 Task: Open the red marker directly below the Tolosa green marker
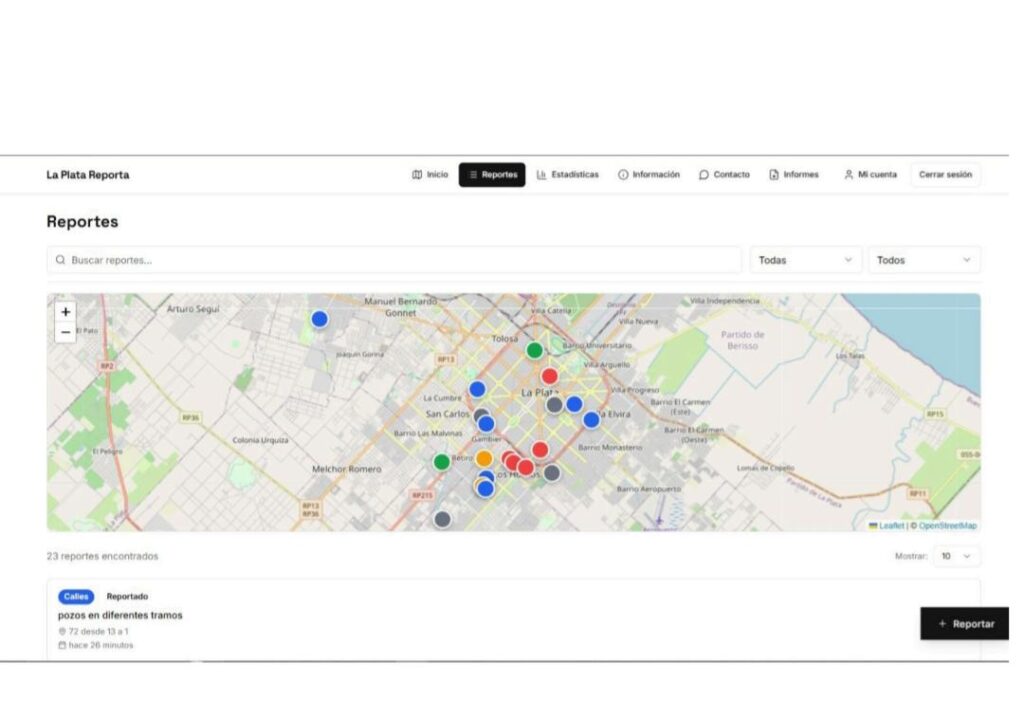point(549,376)
